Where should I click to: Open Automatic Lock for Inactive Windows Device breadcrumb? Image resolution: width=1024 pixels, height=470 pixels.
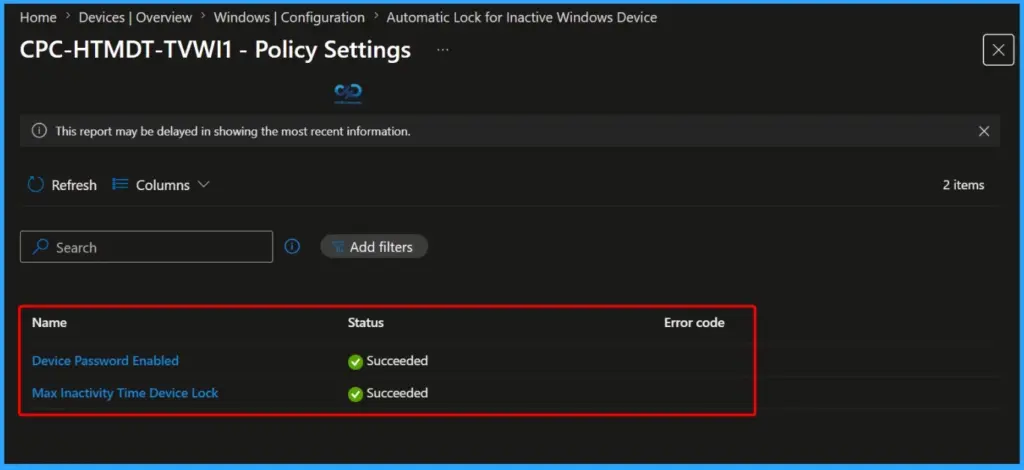pyautogui.click(x=522, y=18)
